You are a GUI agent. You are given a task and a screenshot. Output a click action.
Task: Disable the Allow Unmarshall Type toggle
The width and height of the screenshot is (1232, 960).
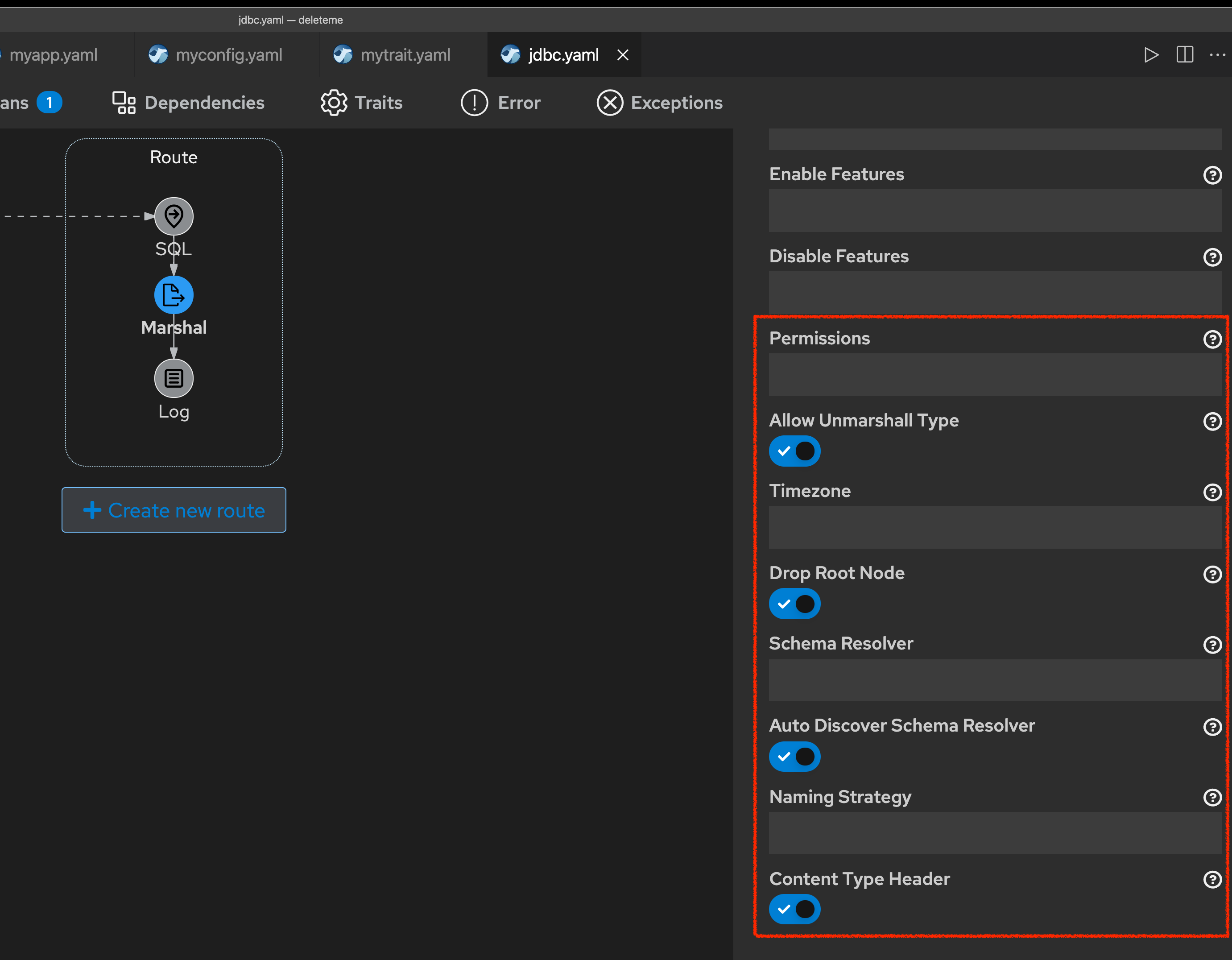coord(794,451)
